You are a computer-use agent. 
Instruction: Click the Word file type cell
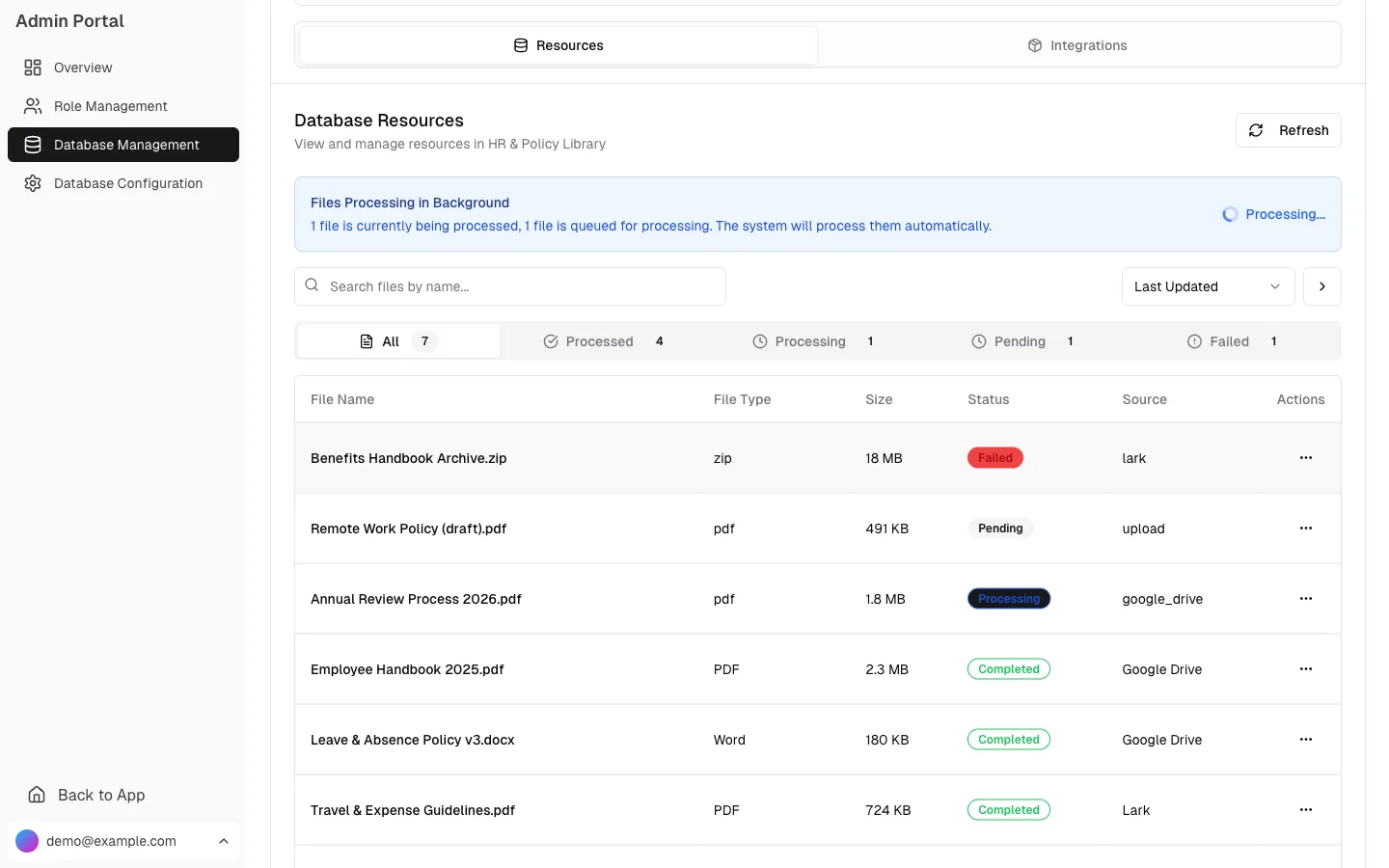click(729, 740)
